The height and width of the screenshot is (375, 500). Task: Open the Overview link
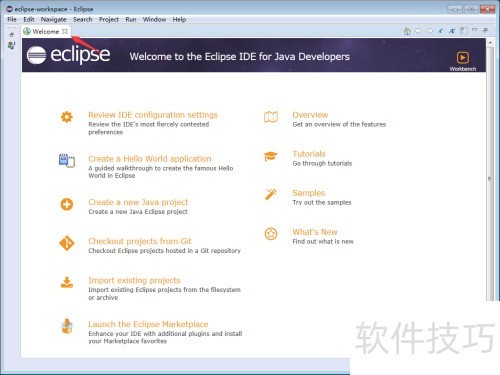click(x=310, y=115)
